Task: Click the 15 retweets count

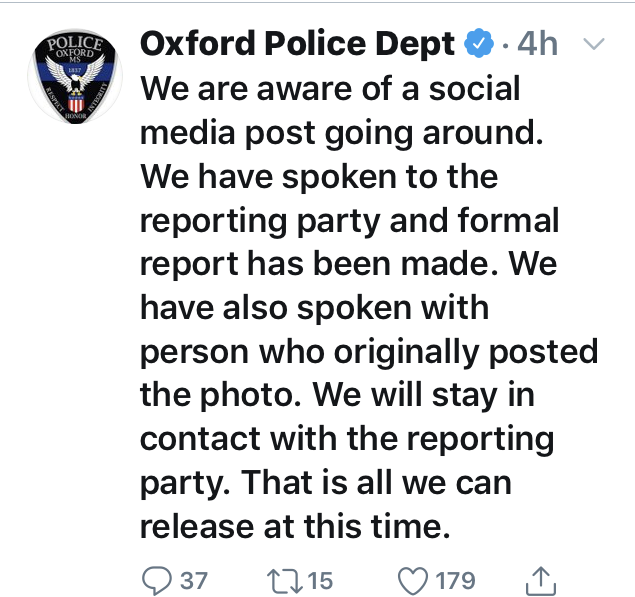Action: pos(320,580)
